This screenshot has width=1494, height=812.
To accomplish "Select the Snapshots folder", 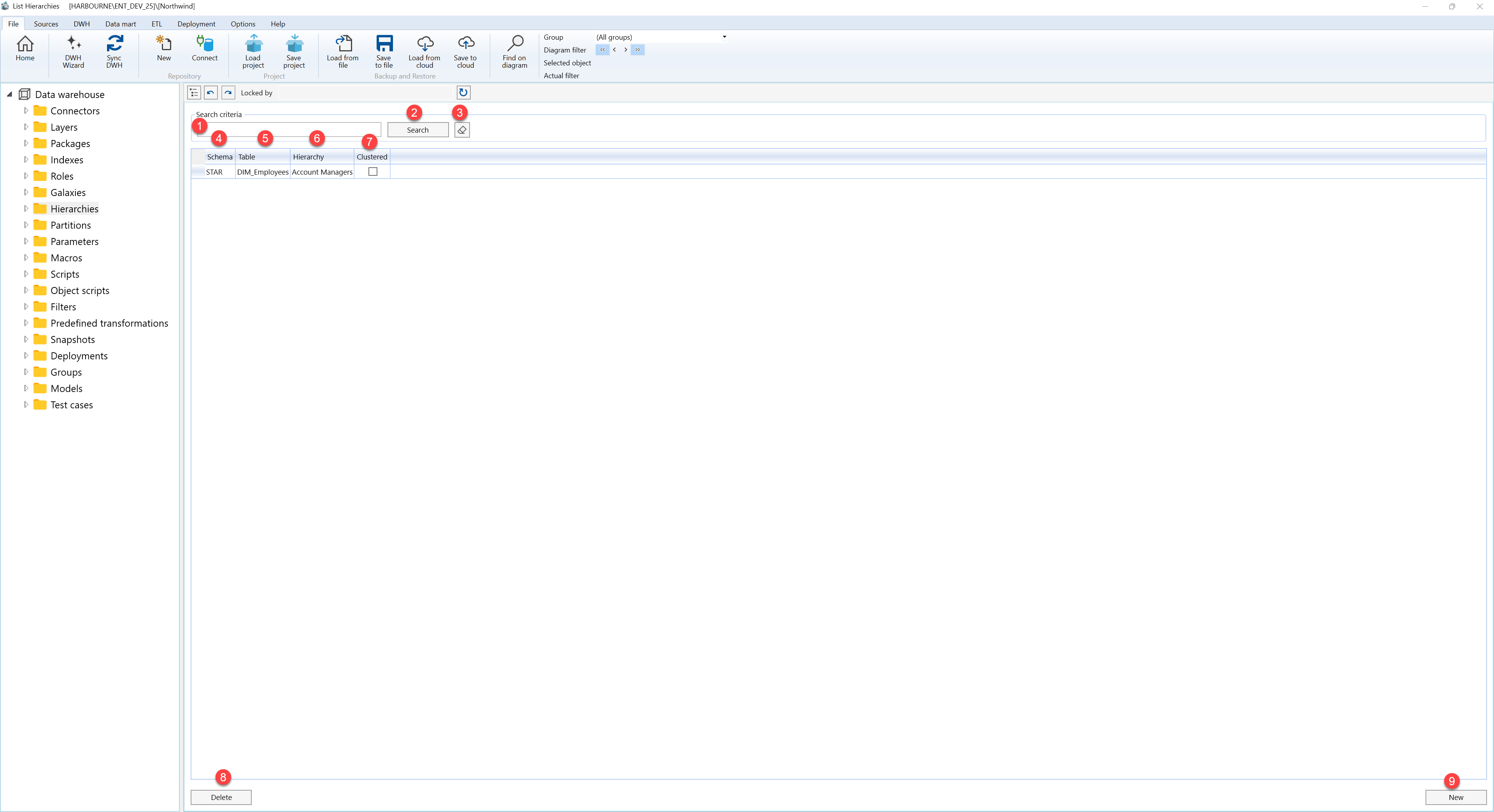I will (72, 339).
